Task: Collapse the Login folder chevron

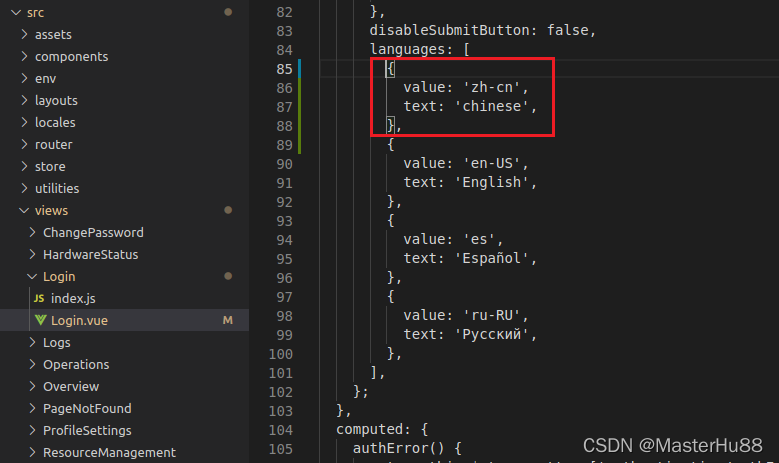Action: coord(32,276)
